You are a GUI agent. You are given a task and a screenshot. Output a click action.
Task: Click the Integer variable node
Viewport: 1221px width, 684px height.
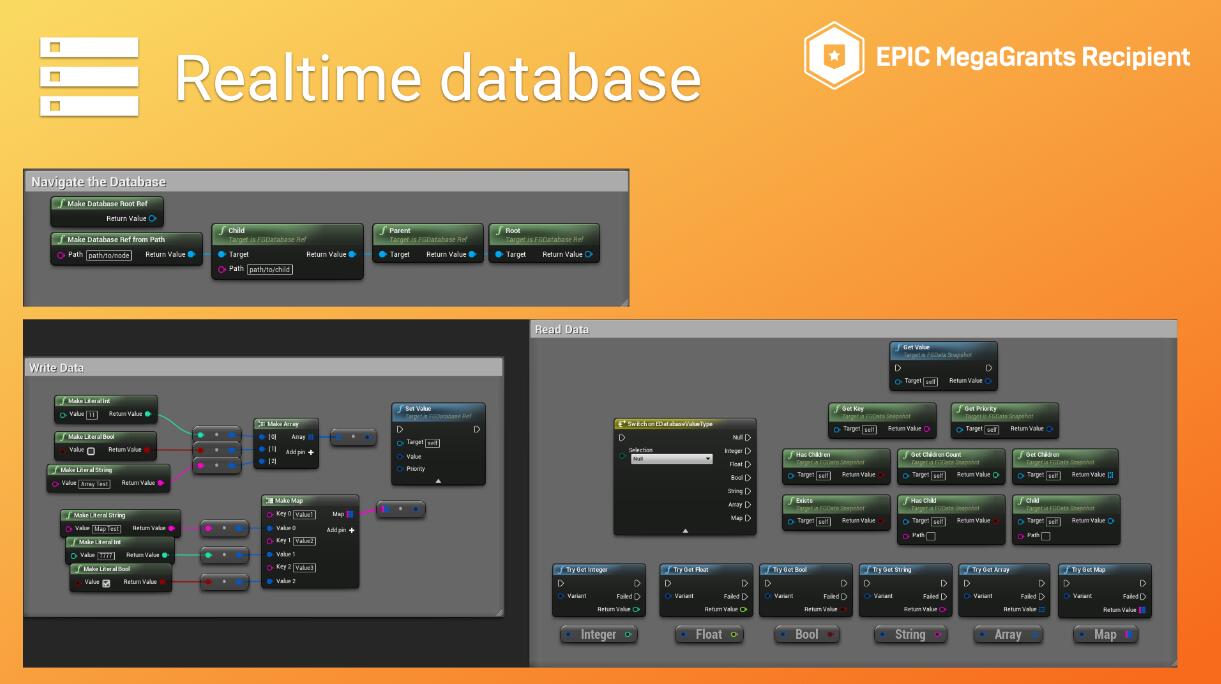pyautogui.click(x=598, y=634)
